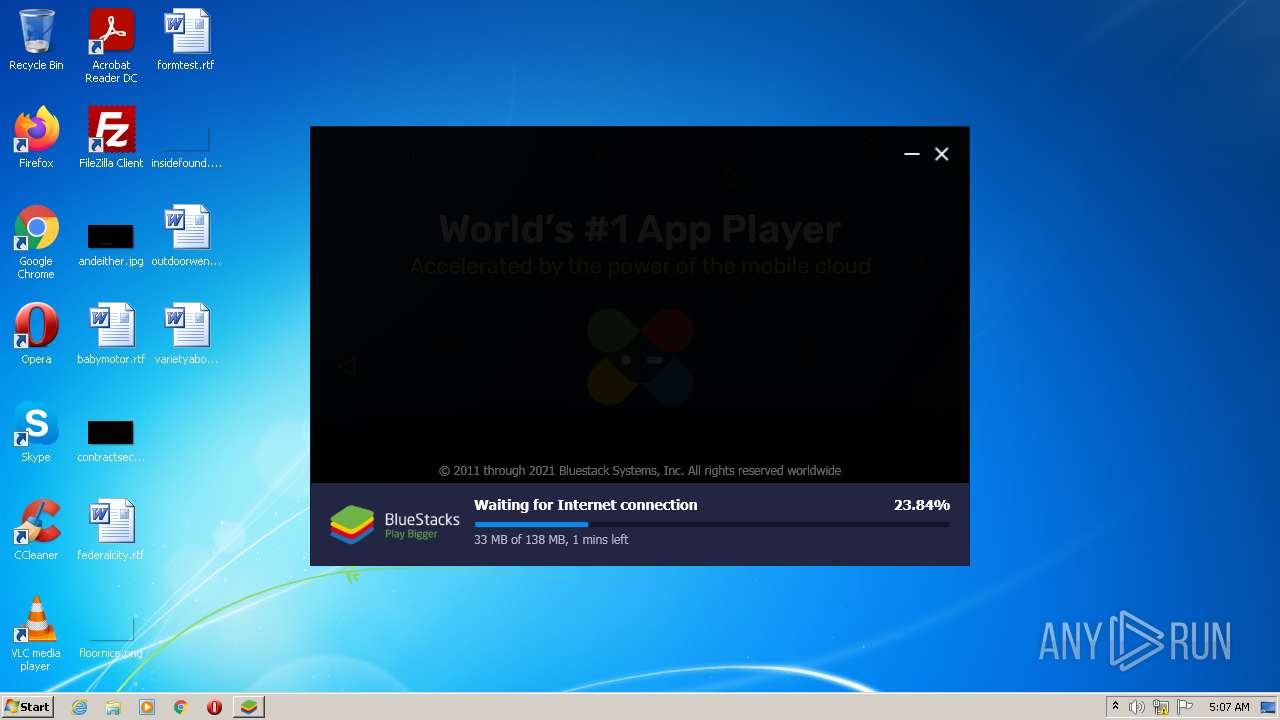This screenshot has width=1280, height=720.
Task: Click the Bluestack Systems copyright notice
Action: pyautogui.click(x=640, y=471)
